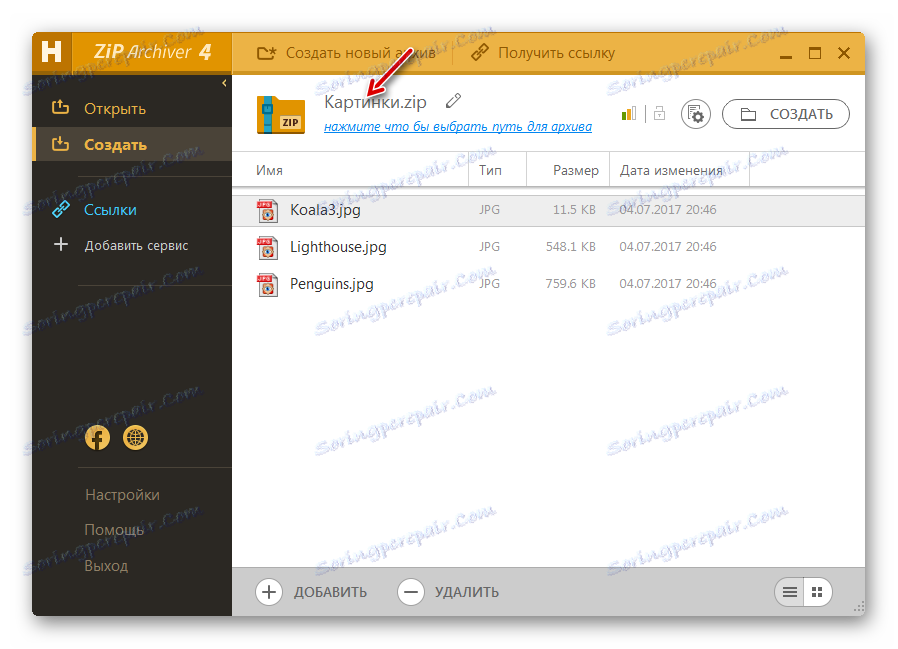
Task: Click the archive name Картинки.zip
Action: 375,102
